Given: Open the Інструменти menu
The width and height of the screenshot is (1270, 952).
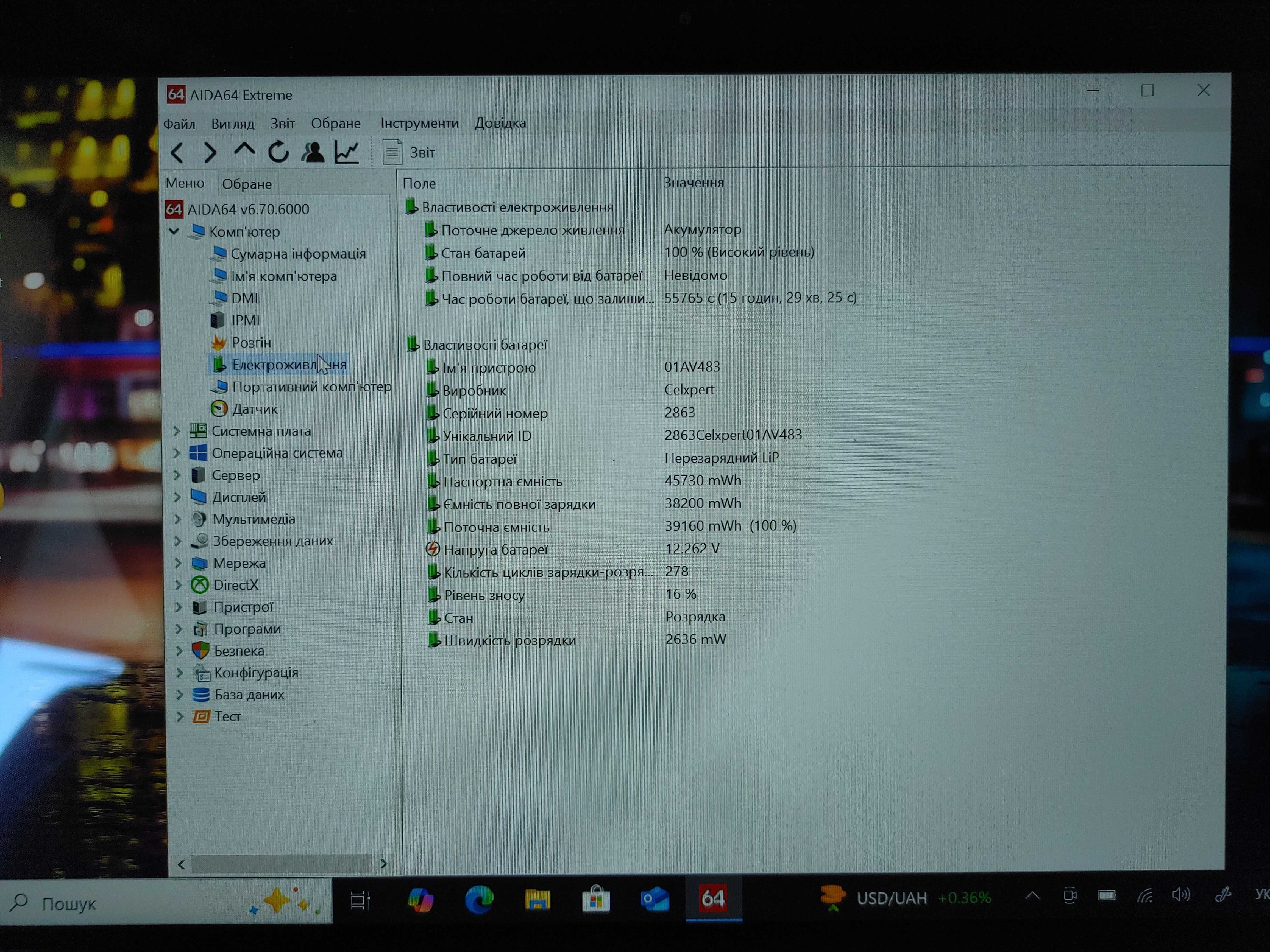Looking at the screenshot, I should (x=420, y=123).
